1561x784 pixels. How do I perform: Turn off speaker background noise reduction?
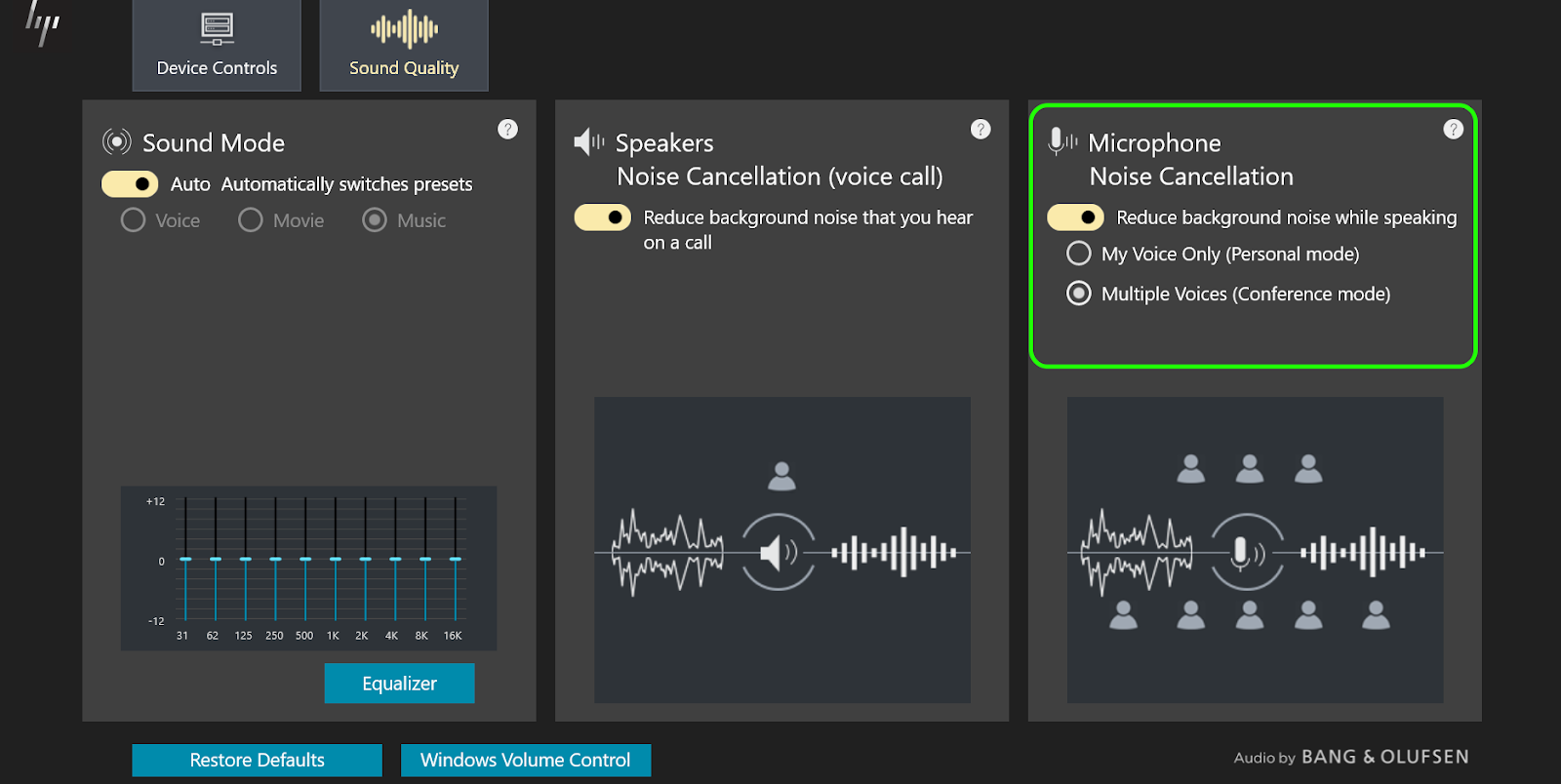coord(602,217)
